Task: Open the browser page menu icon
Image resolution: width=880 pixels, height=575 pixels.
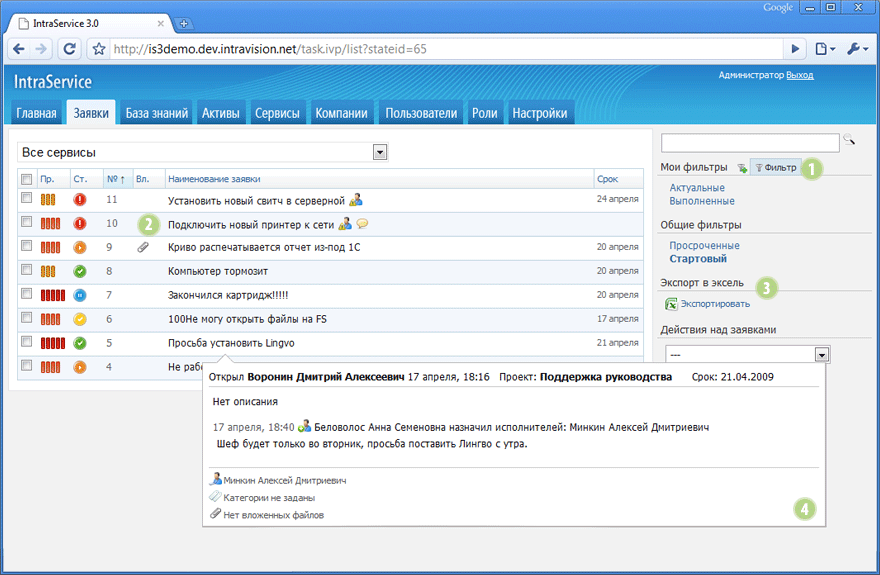Action: [x=825, y=49]
